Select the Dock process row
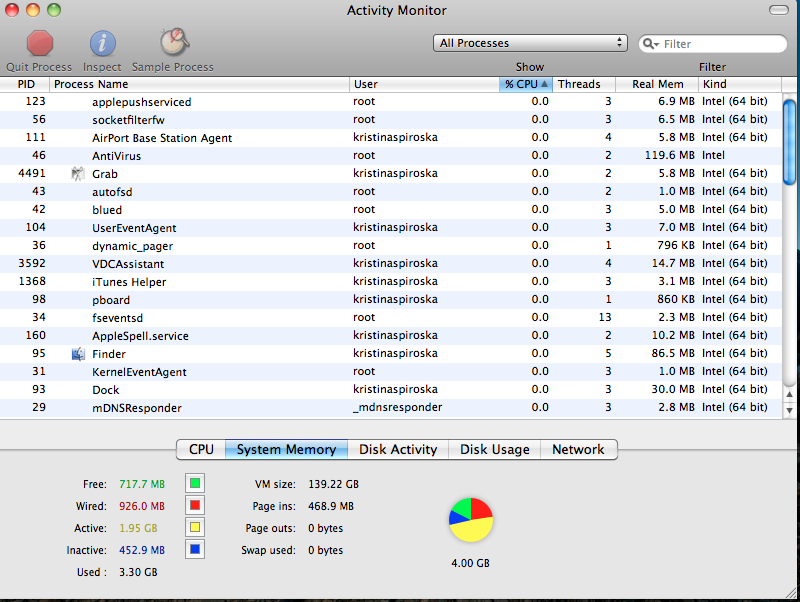Viewport: 800px width, 602px height. tap(391, 390)
